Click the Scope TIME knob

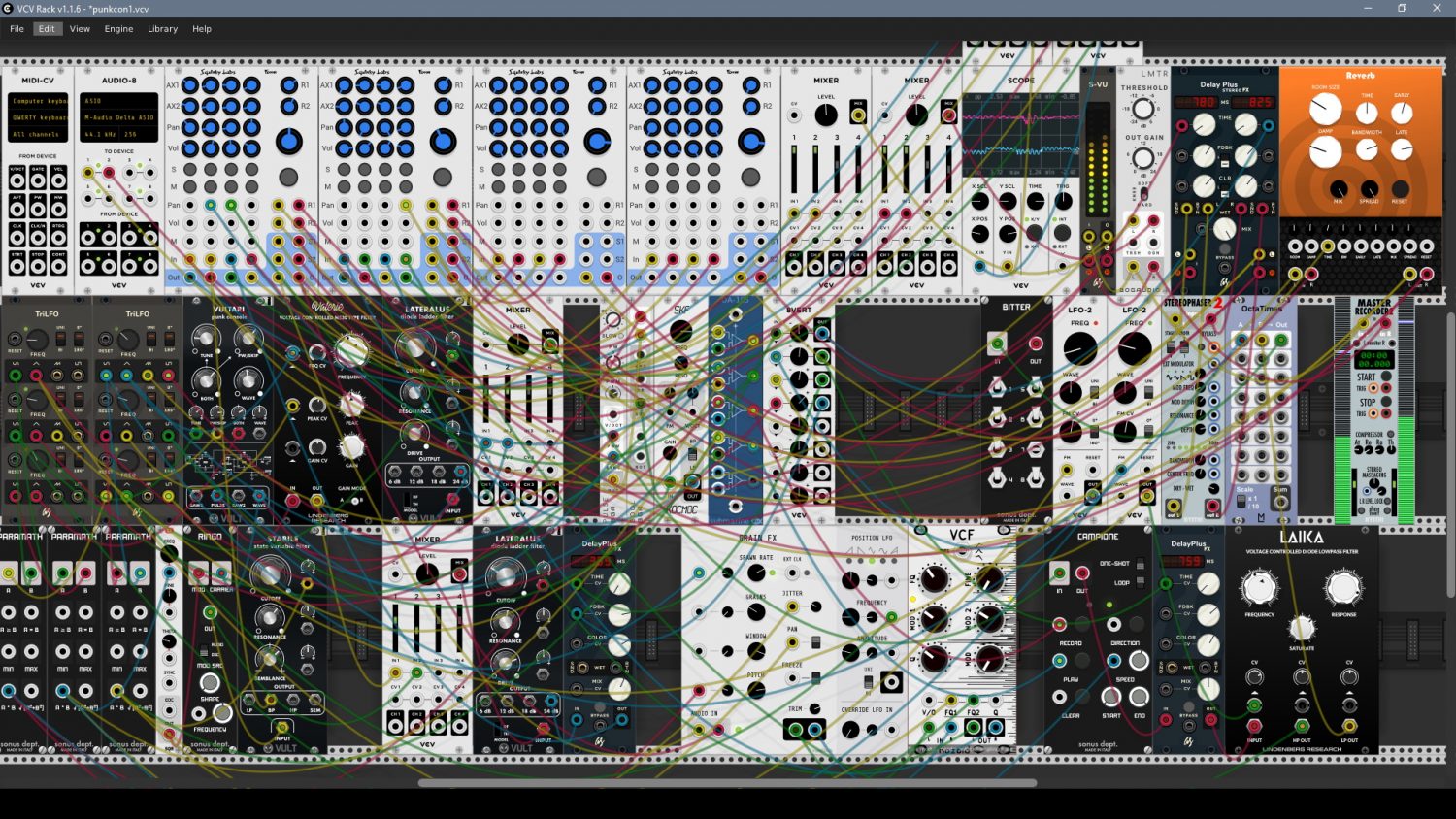pos(1036,202)
